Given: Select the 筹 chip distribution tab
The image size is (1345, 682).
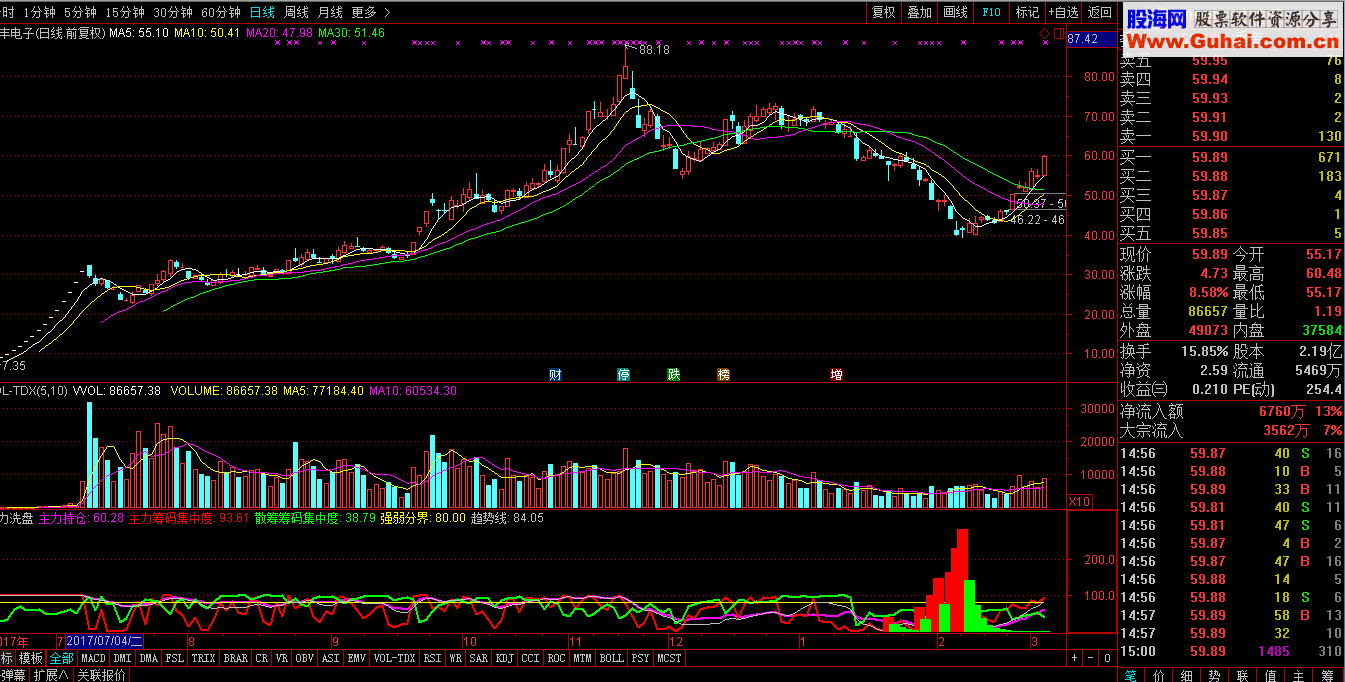Looking at the screenshot, I should coord(1328,674).
